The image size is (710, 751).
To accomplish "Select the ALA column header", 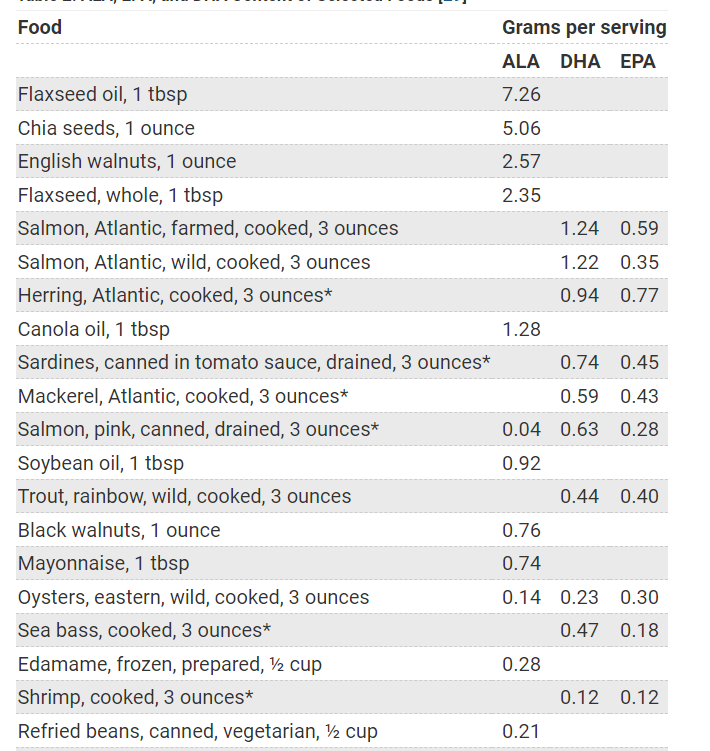I will 520,61.
